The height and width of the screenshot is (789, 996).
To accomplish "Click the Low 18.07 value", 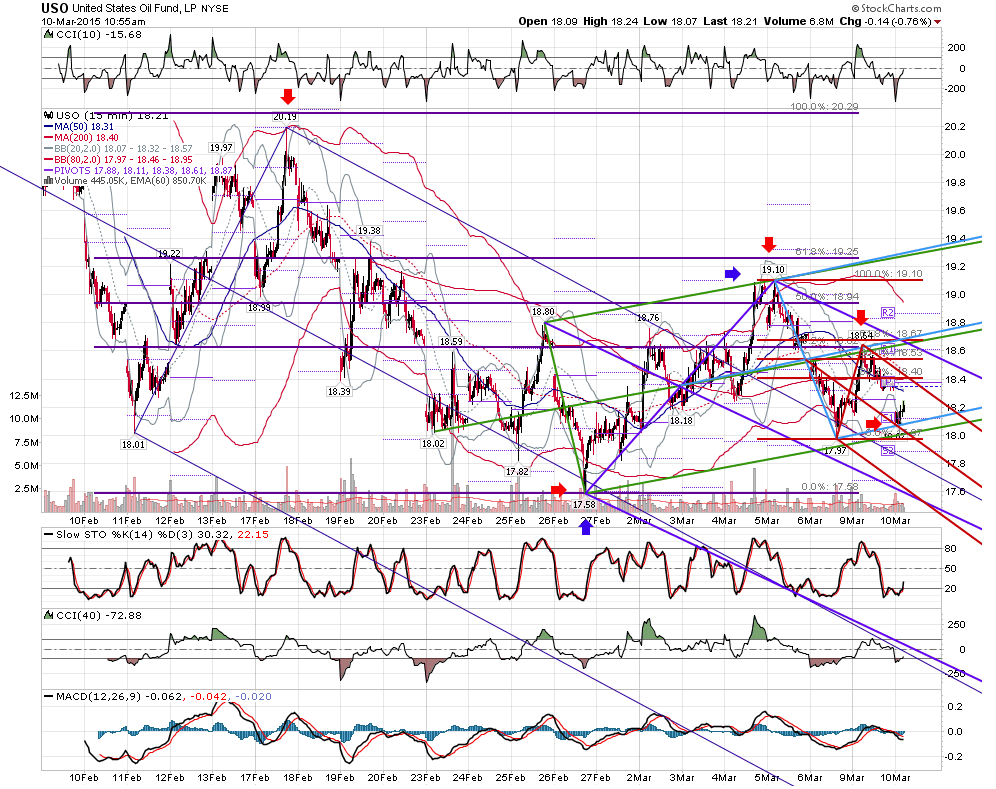I will click(671, 21).
